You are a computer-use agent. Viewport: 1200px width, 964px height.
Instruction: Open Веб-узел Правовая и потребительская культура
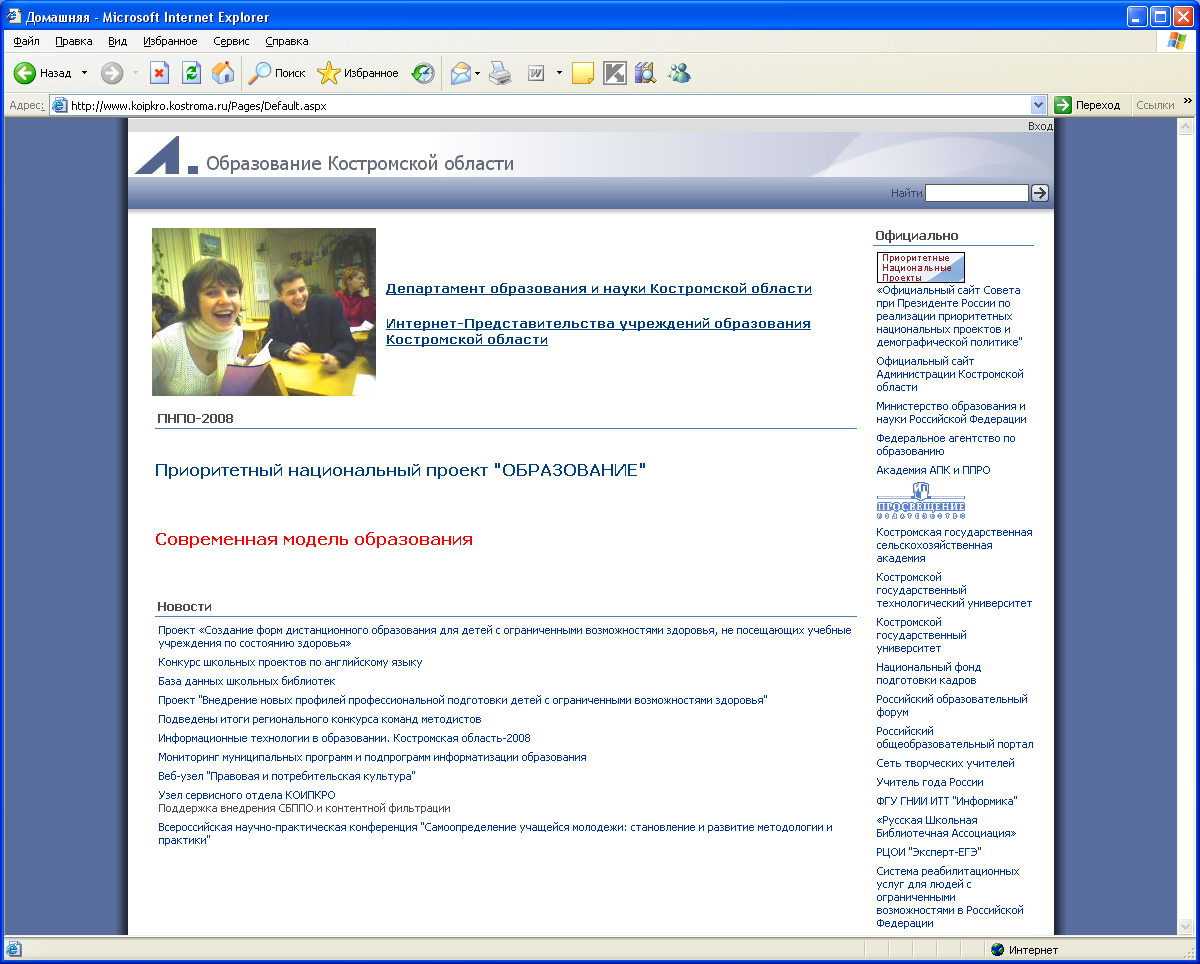click(287, 776)
